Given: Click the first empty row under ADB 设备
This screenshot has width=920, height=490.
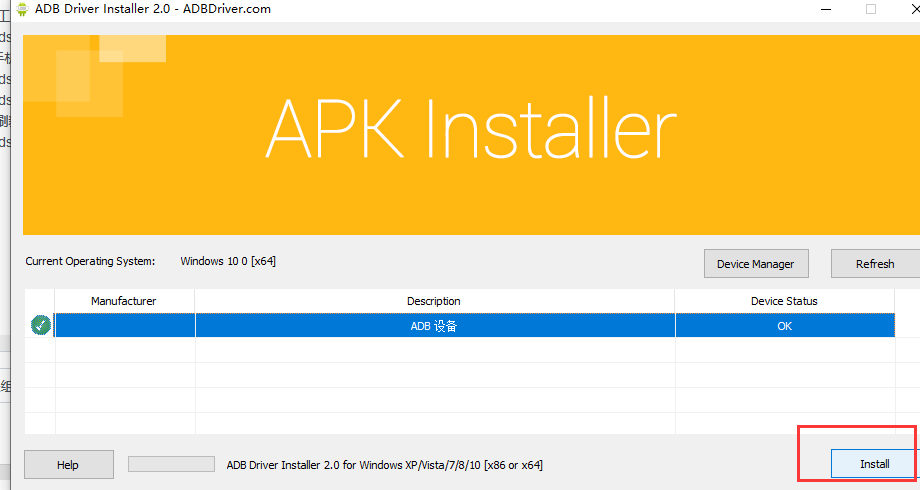Looking at the screenshot, I should (434, 350).
